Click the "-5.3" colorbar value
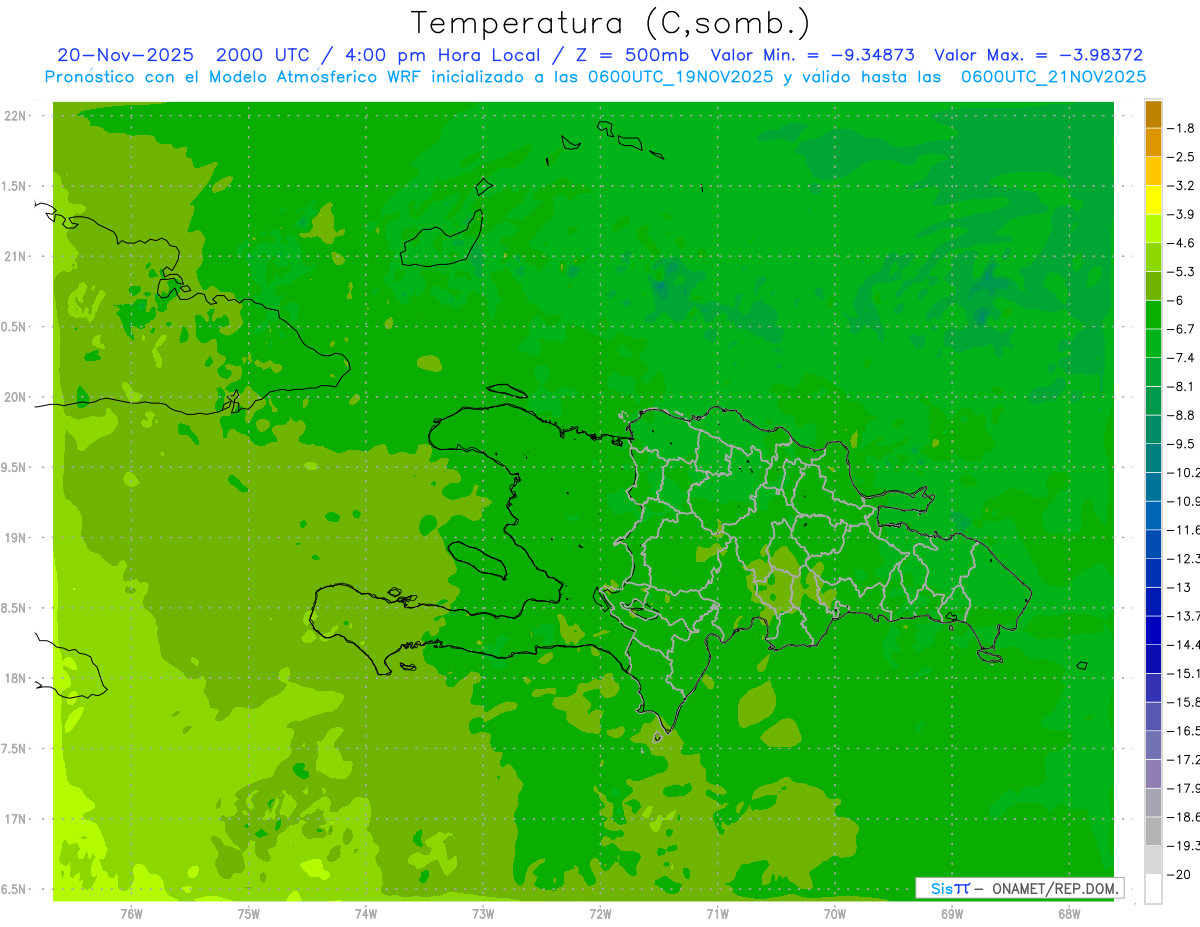Image resolution: width=1200 pixels, height=927 pixels. pyautogui.click(x=1182, y=271)
